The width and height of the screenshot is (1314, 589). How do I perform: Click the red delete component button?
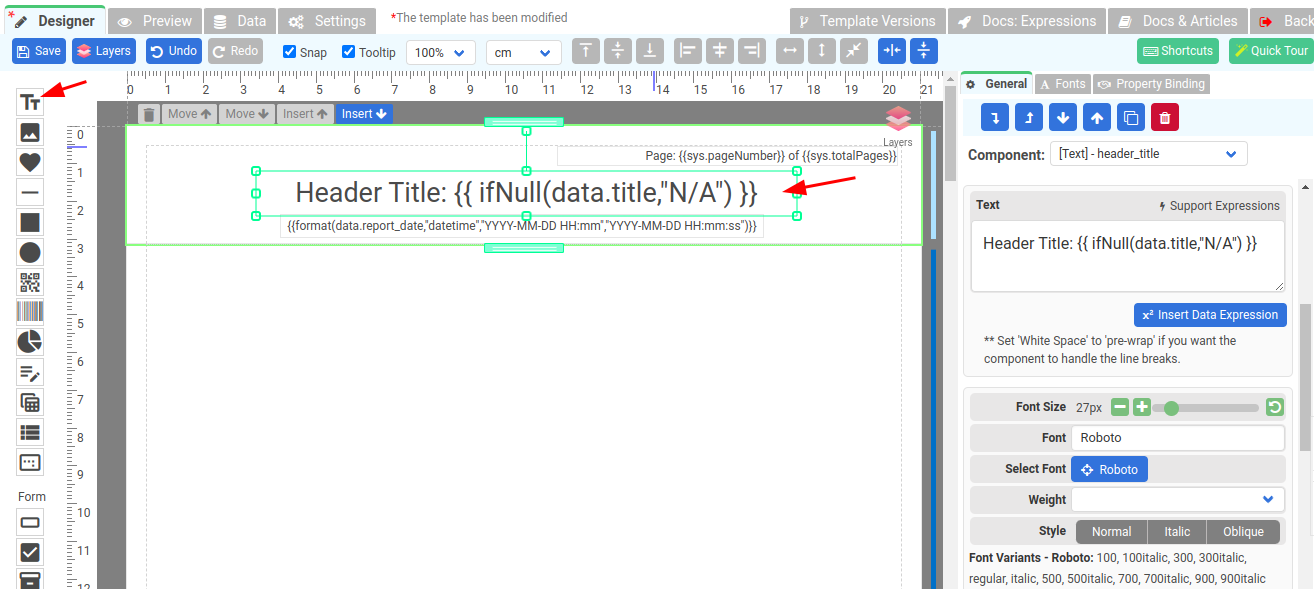tap(1165, 117)
